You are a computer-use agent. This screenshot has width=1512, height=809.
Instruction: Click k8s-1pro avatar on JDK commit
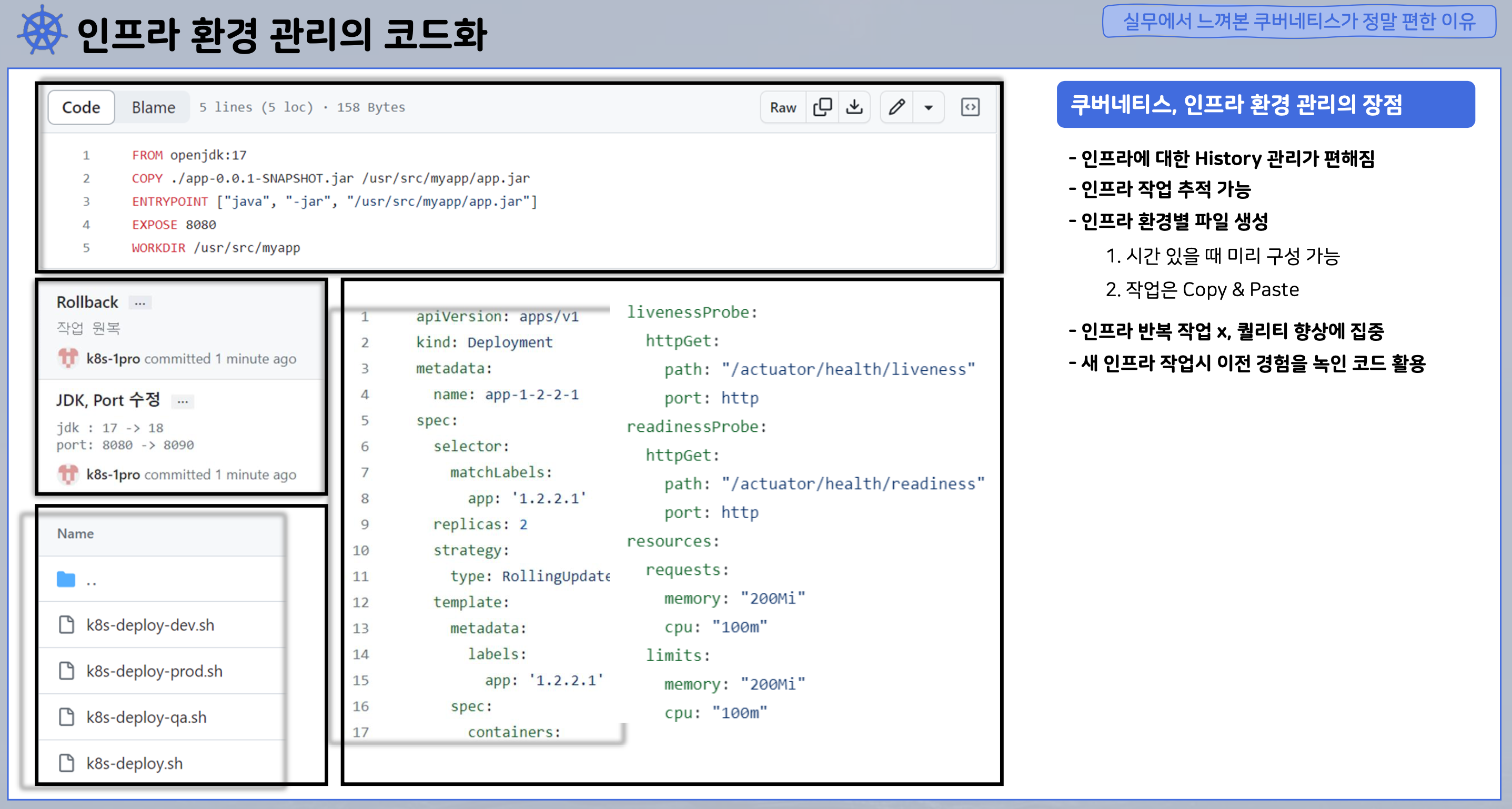[x=68, y=473]
